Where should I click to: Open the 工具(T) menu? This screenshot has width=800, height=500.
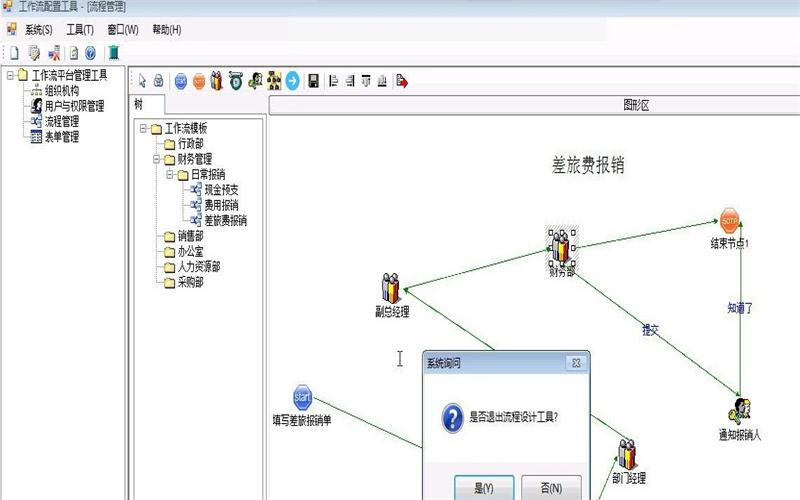[80, 30]
